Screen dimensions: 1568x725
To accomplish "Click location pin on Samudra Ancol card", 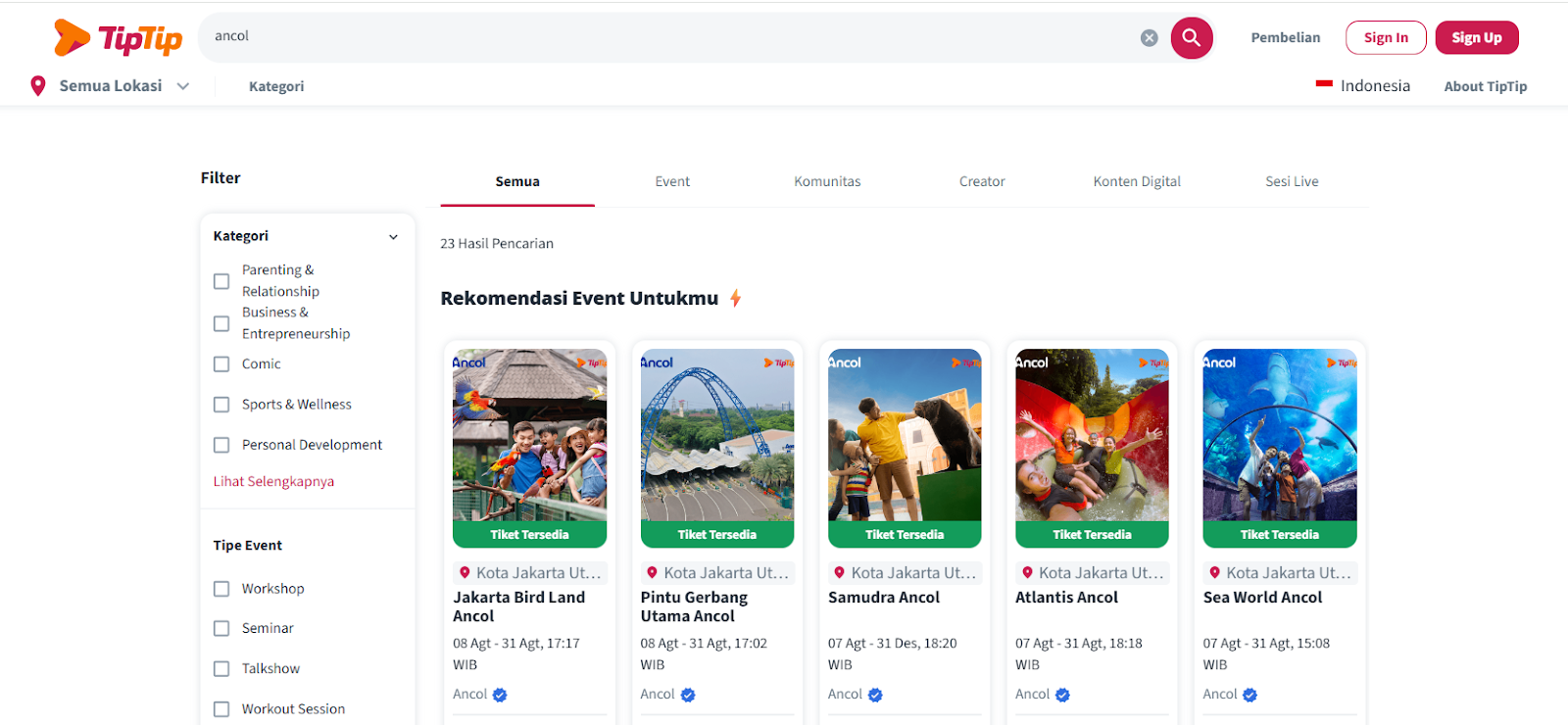I will click(x=839, y=572).
